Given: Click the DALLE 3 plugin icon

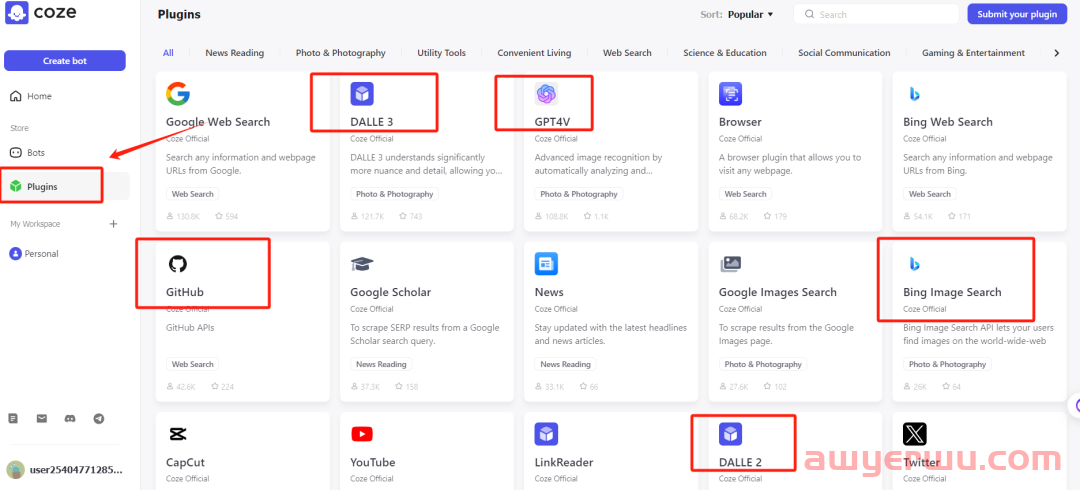Looking at the screenshot, I should point(362,94).
